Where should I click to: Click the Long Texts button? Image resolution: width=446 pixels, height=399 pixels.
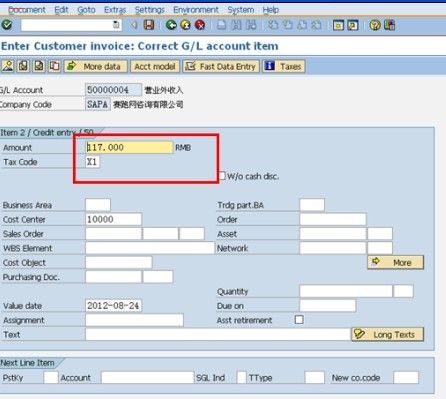388,334
